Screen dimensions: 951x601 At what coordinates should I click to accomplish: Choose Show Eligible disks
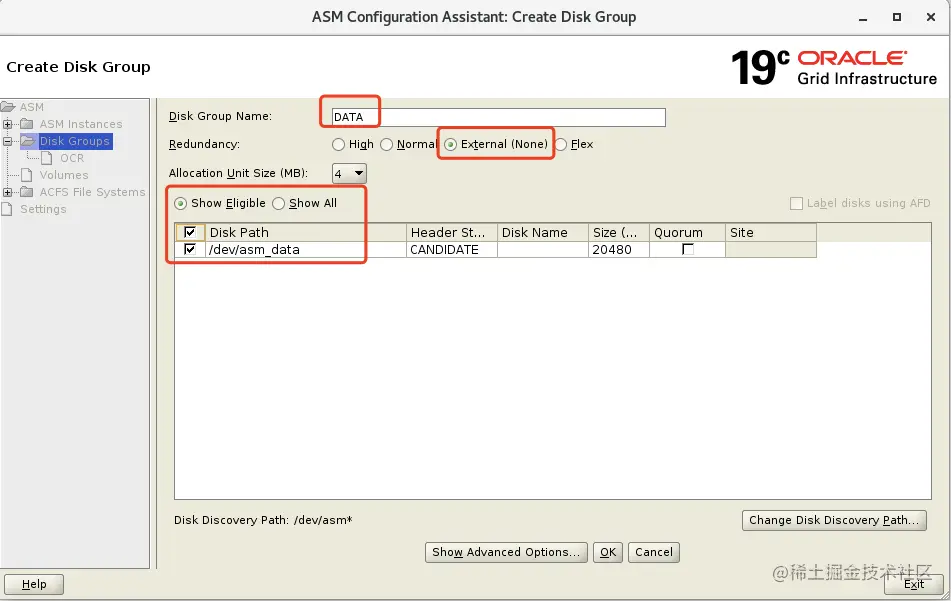tap(180, 203)
